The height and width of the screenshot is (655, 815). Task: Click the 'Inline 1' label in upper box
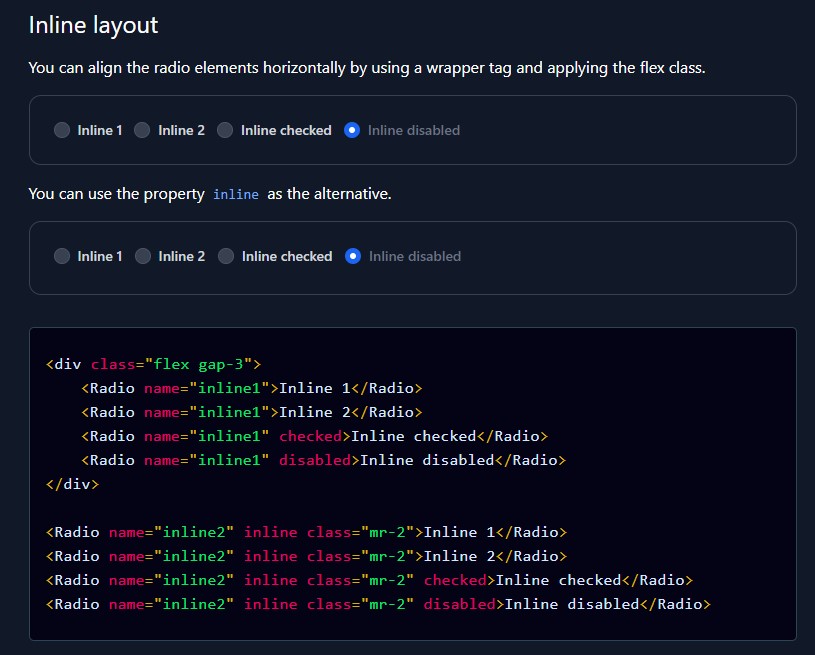(x=100, y=130)
